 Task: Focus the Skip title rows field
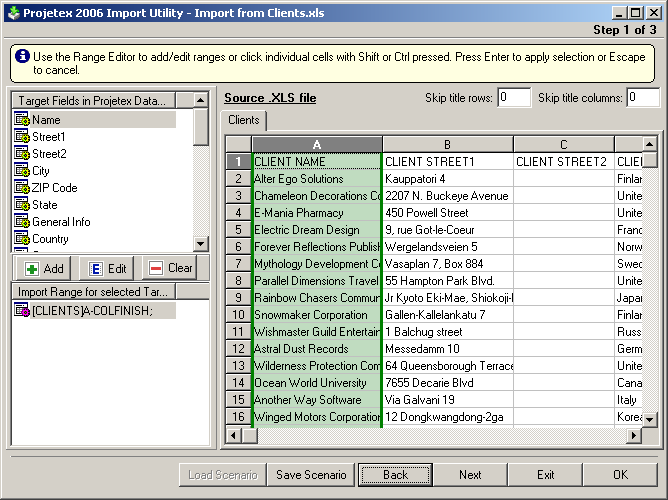tap(514, 97)
